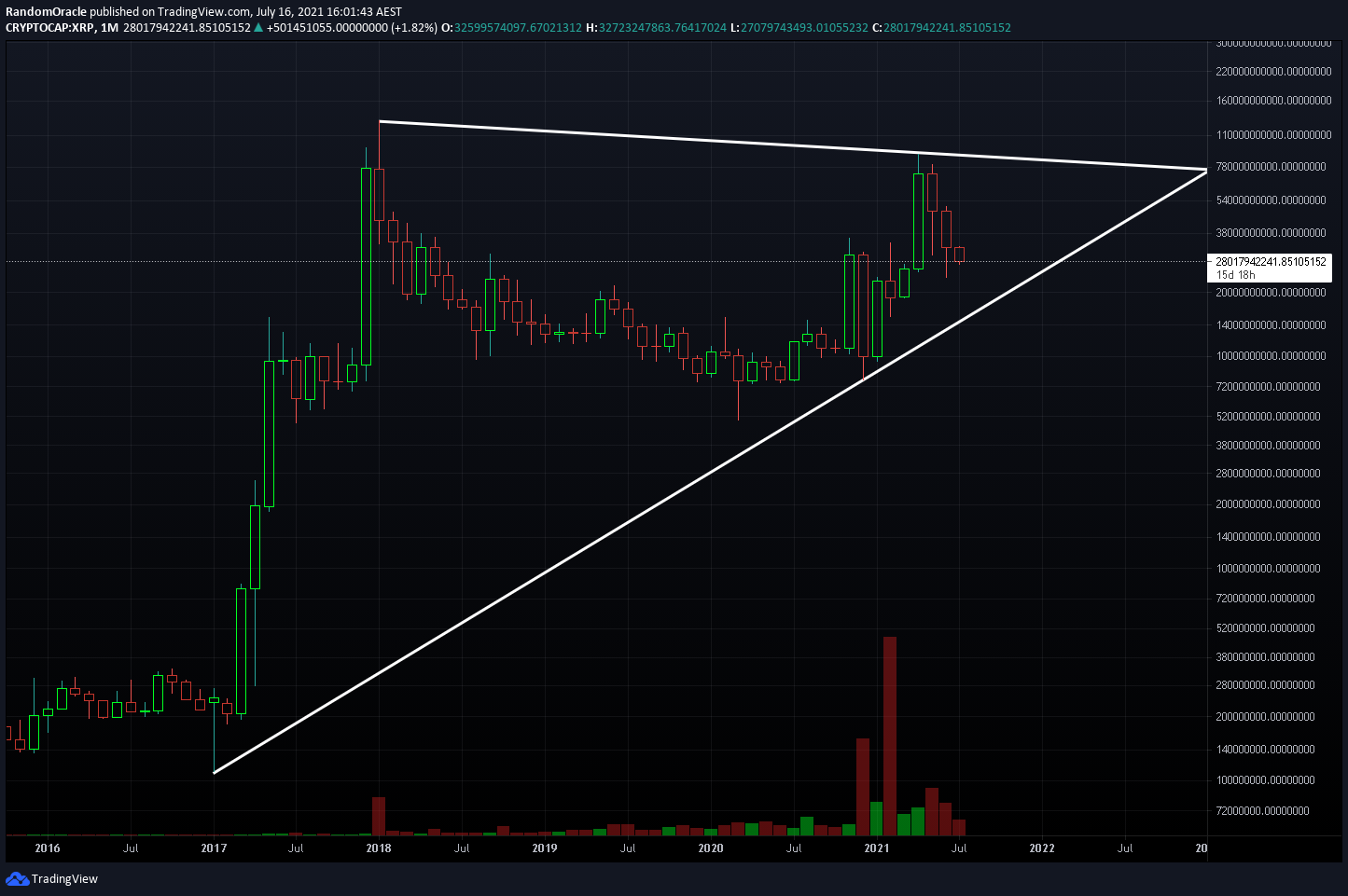Click the 20000000000.00000000 price label
Image resolution: width=1348 pixels, height=896 pixels.
1271,292
